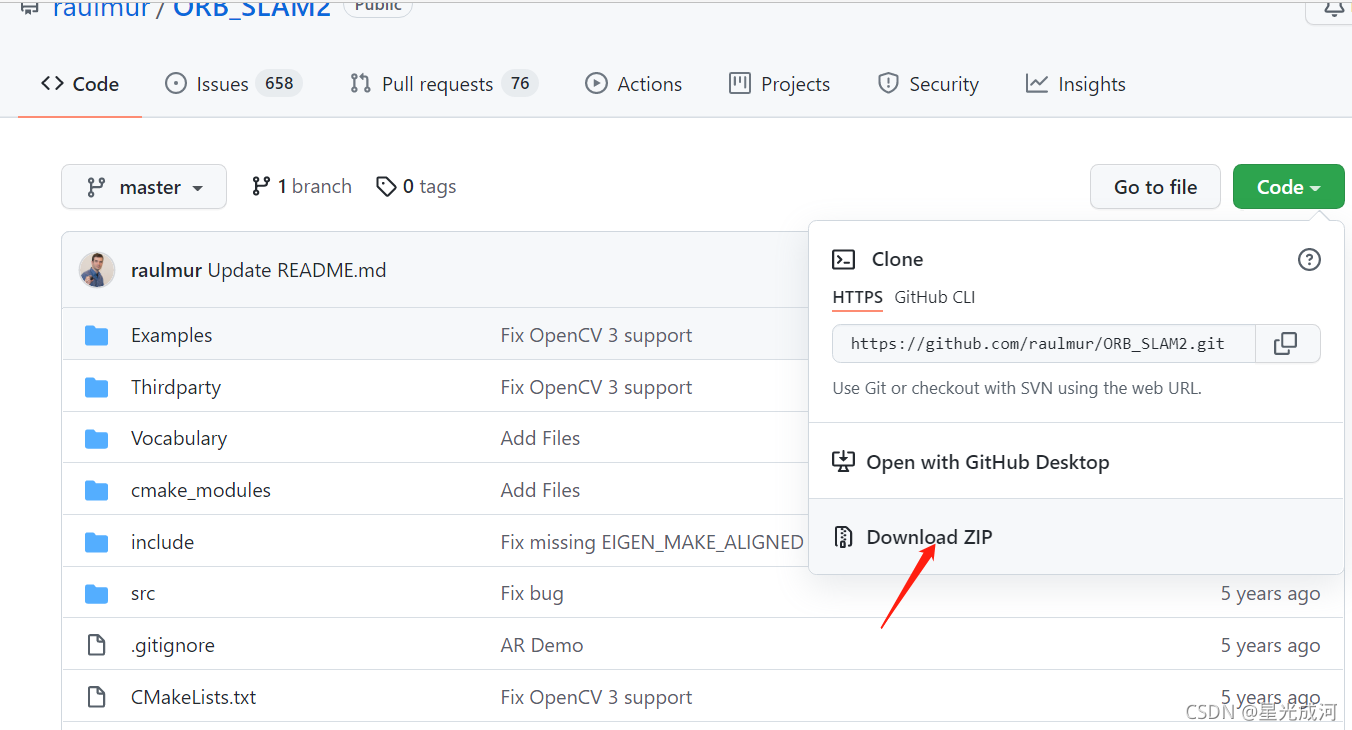Click the Security shield icon
The height and width of the screenshot is (730, 1352).
click(888, 84)
